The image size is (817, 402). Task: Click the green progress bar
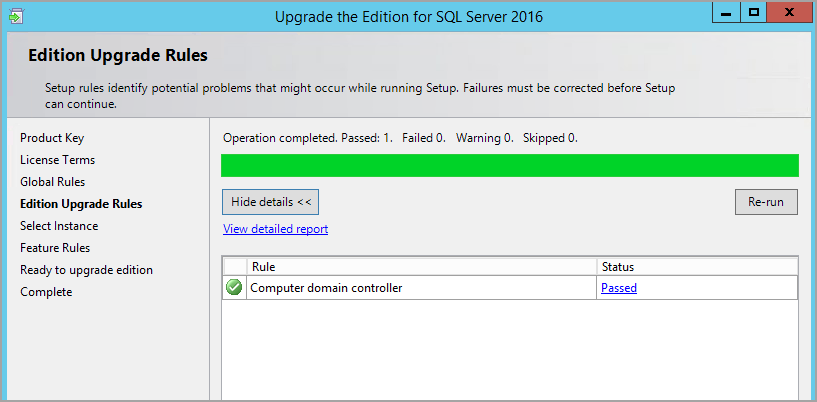point(509,165)
